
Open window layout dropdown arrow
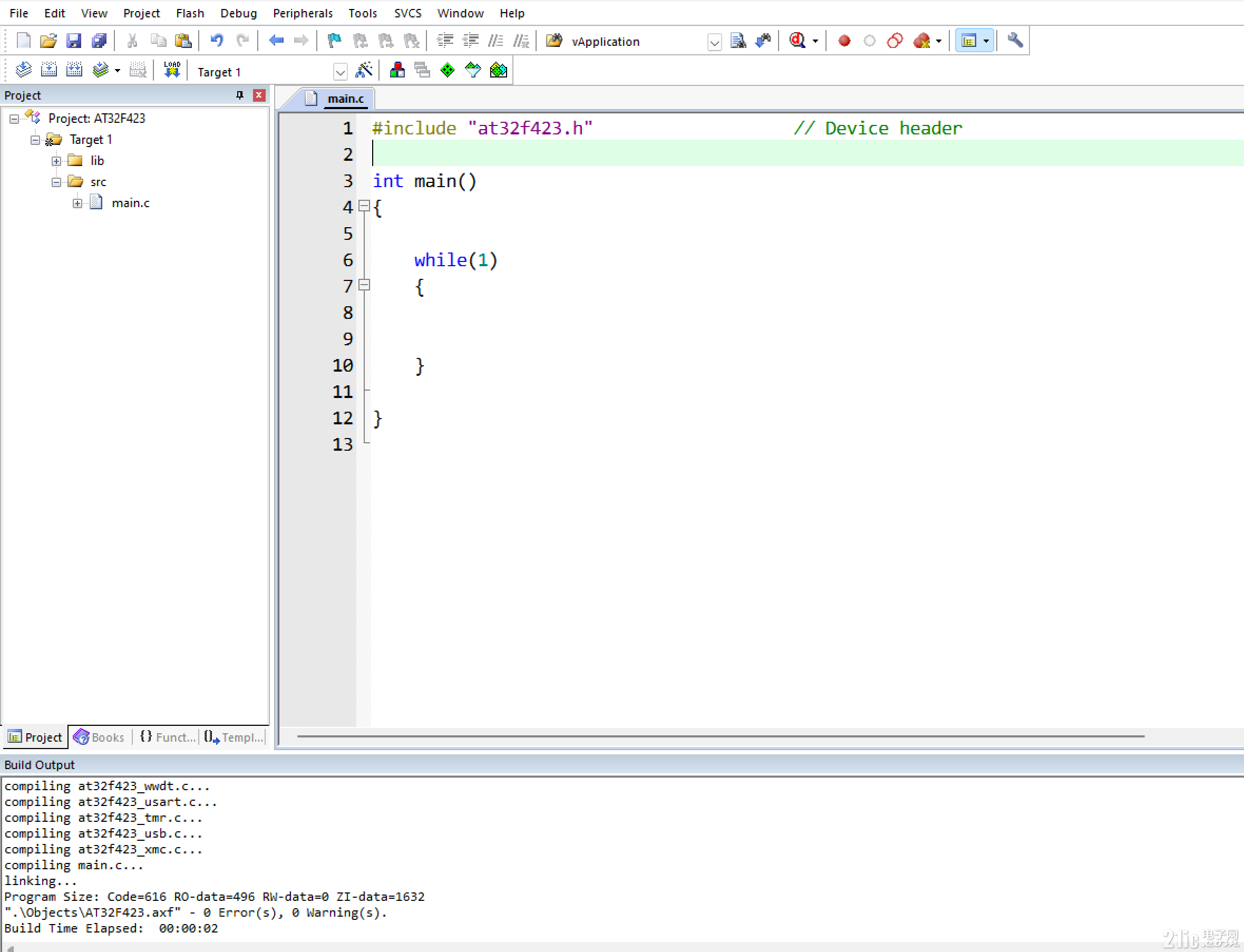point(986,41)
